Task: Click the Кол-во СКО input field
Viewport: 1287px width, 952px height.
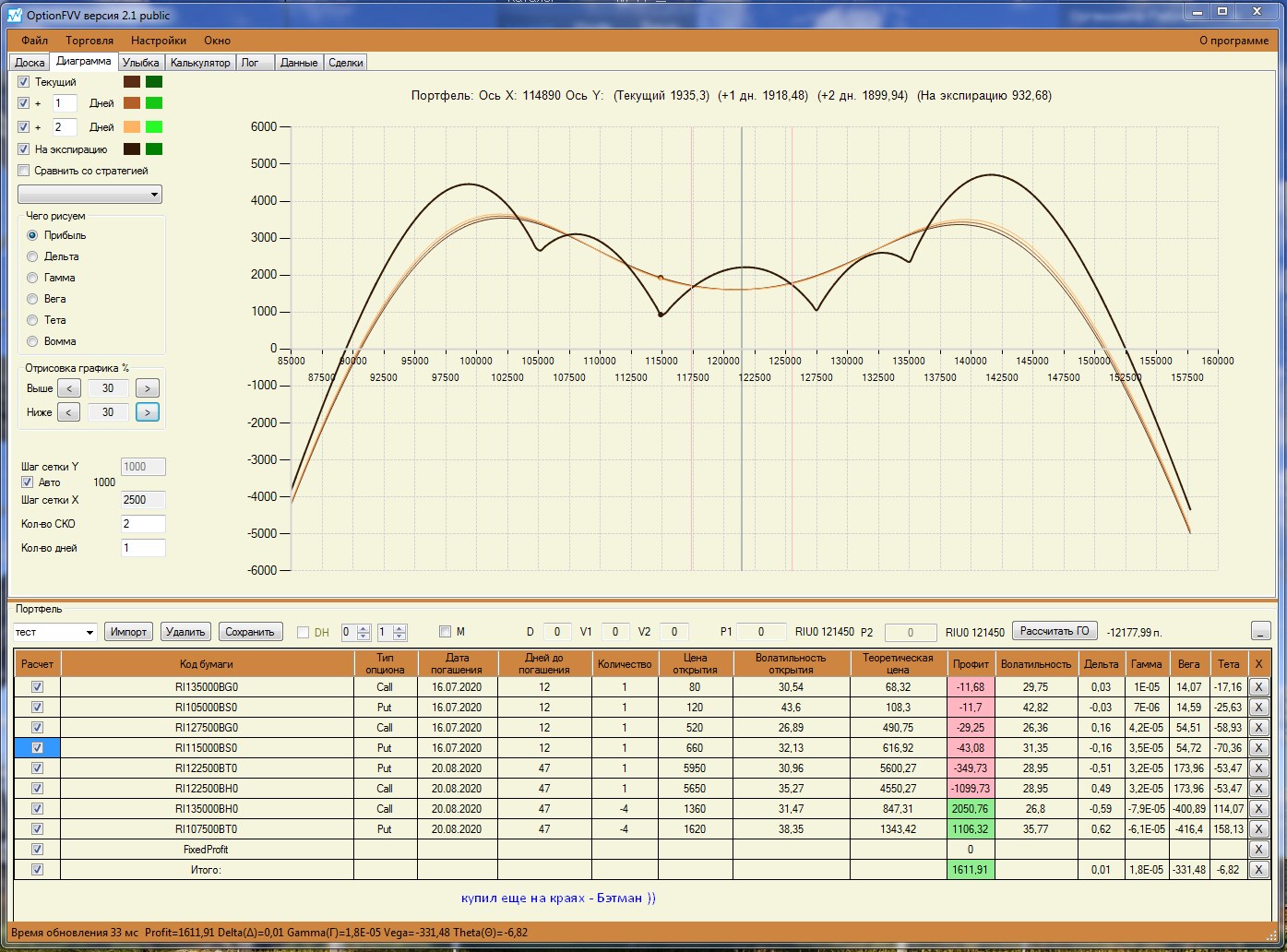Action: pyautogui.click(x=143, y=524)
